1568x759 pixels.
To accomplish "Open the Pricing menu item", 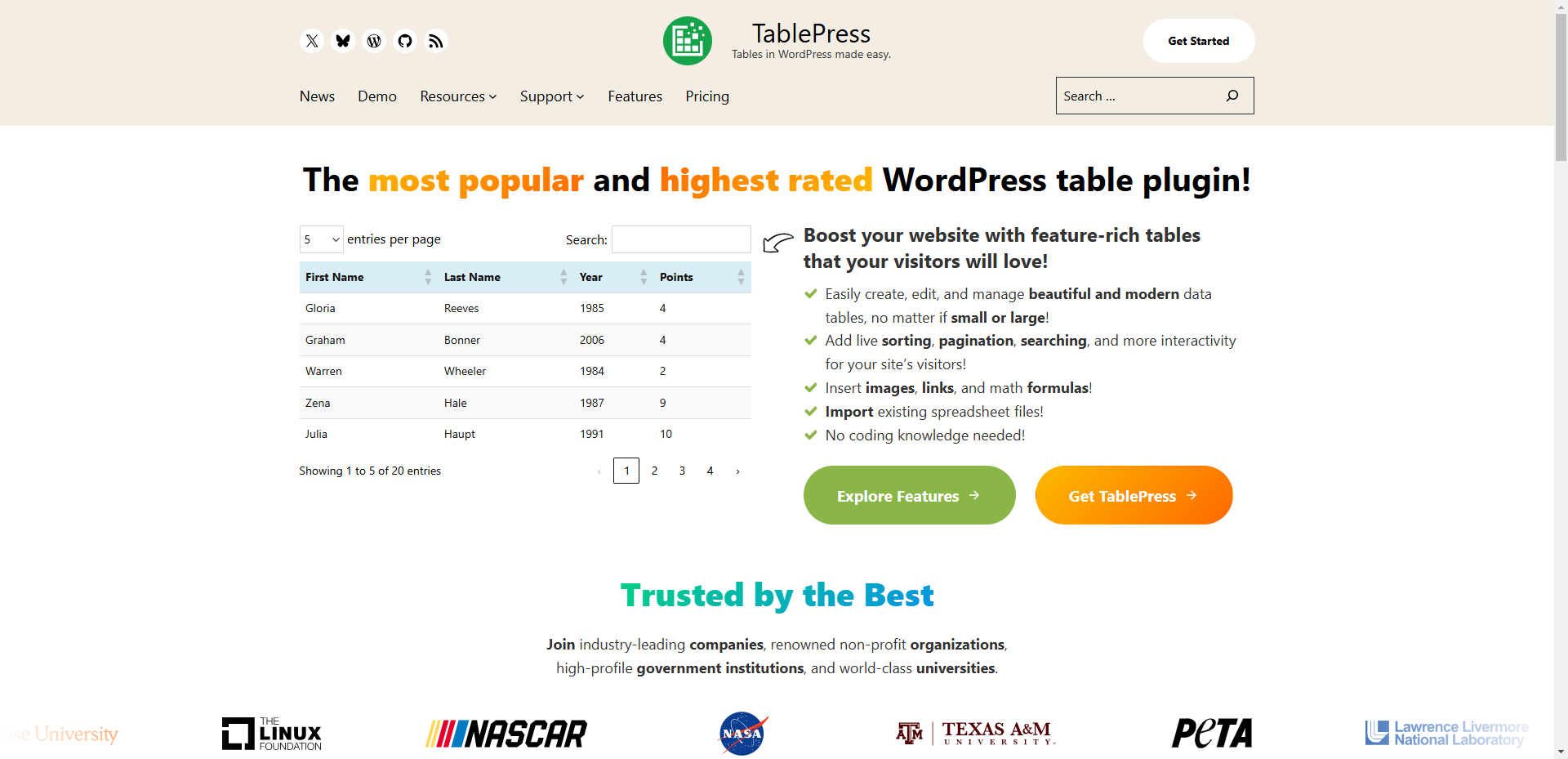I will (706, 96).
